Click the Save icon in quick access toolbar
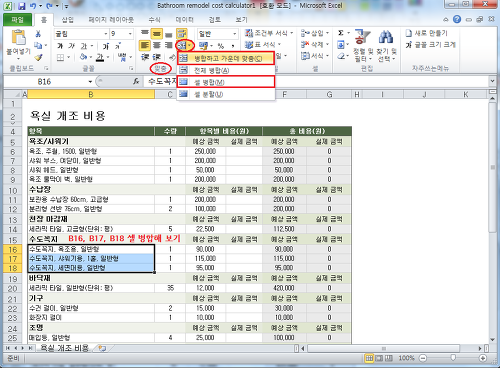Image resolution: width=500 pixels, height=368 pixels. tap(22, 6)
